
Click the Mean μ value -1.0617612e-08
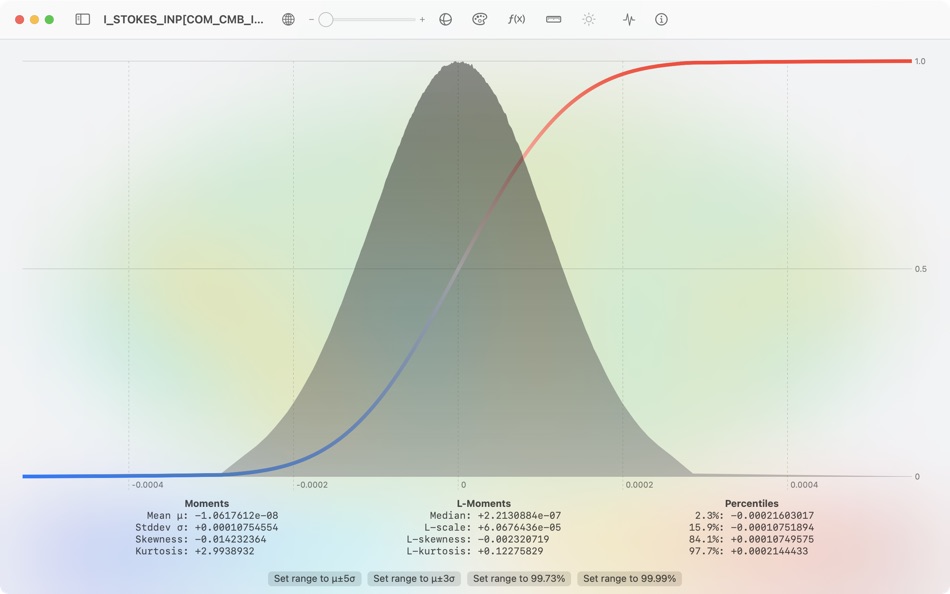coord(236,515)
